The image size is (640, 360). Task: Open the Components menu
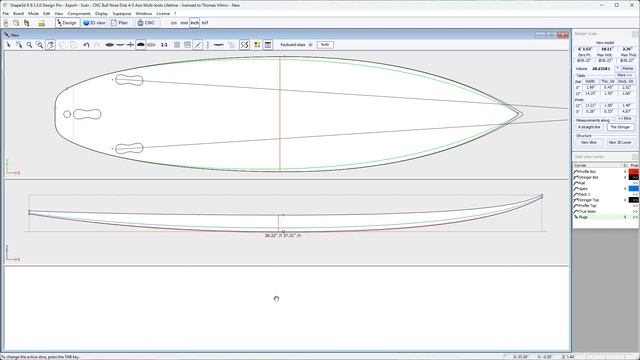click(79, 13)
